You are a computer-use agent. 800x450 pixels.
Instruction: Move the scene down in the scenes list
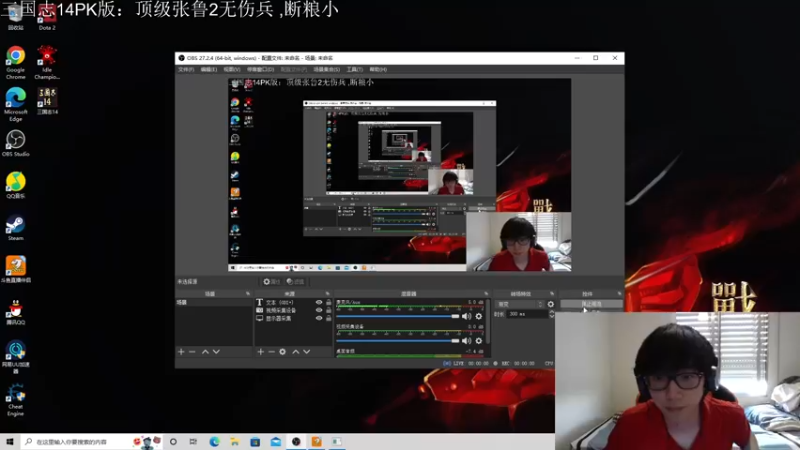point(216,352)
